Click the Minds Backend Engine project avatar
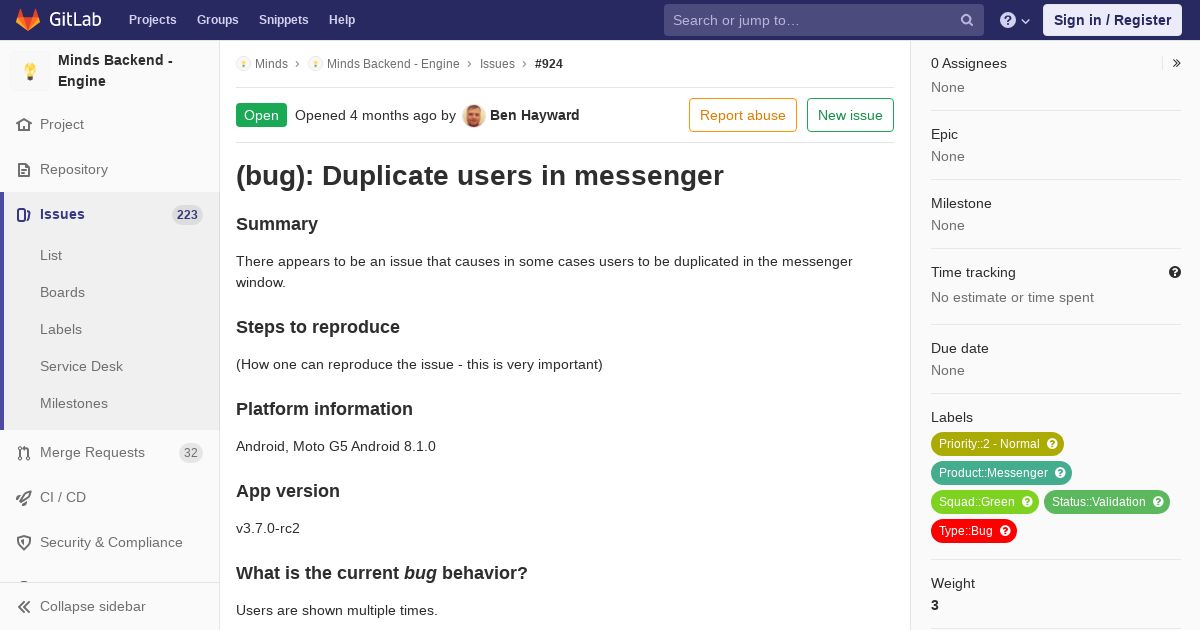The image size is (1200, 630). 30,71
